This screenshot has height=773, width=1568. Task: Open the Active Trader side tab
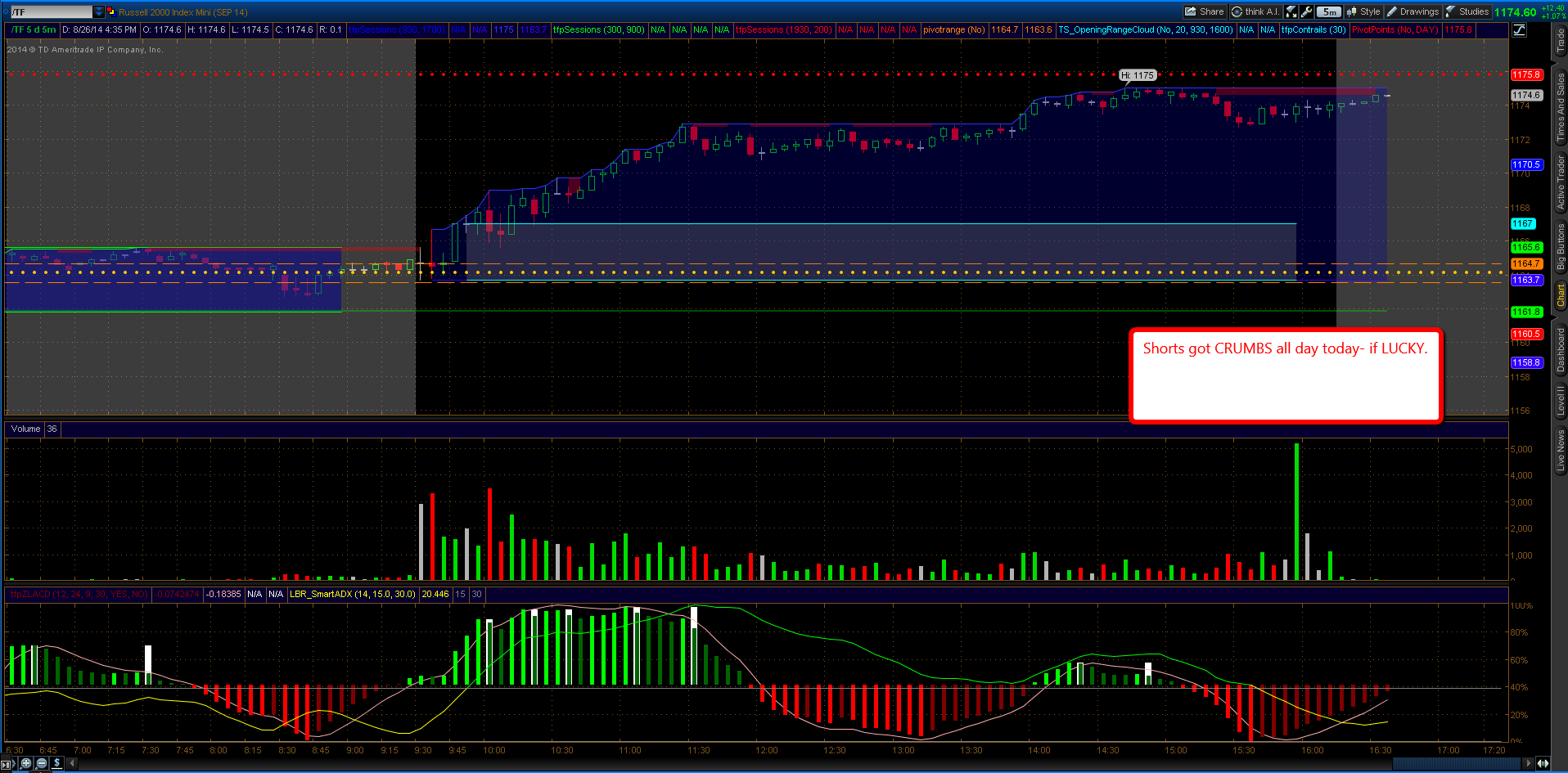click(1560, 182)
